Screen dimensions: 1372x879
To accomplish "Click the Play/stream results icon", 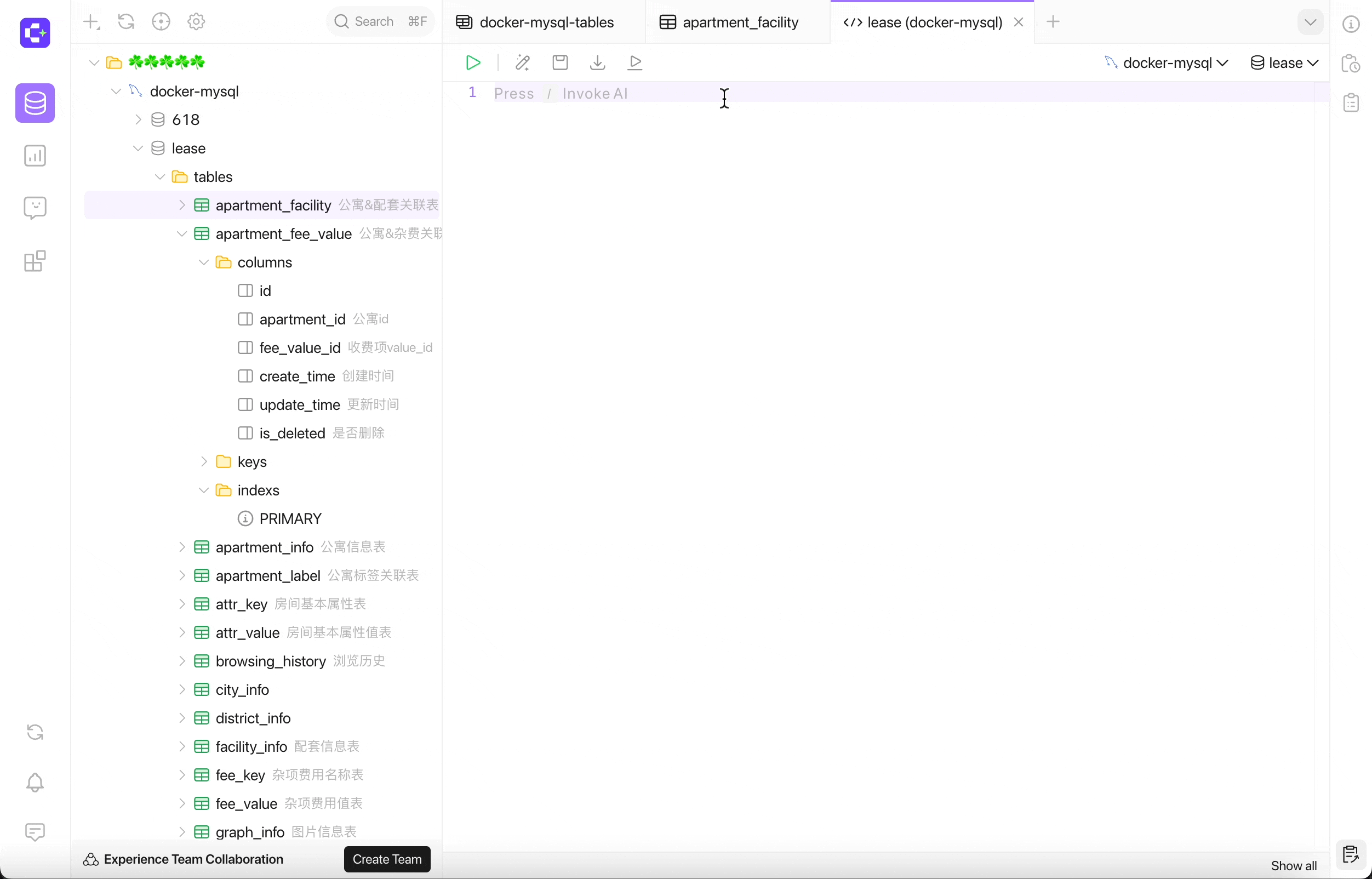I will tap(636, 62).
